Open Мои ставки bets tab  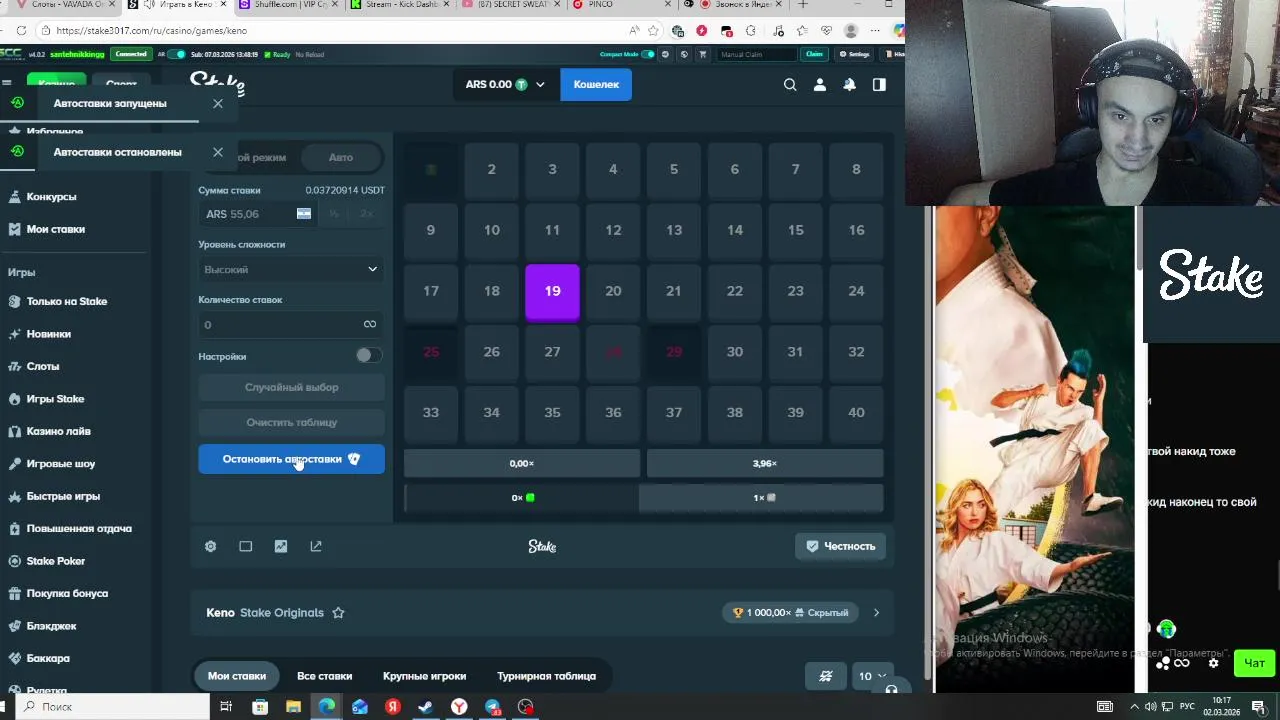click(237, 676)
